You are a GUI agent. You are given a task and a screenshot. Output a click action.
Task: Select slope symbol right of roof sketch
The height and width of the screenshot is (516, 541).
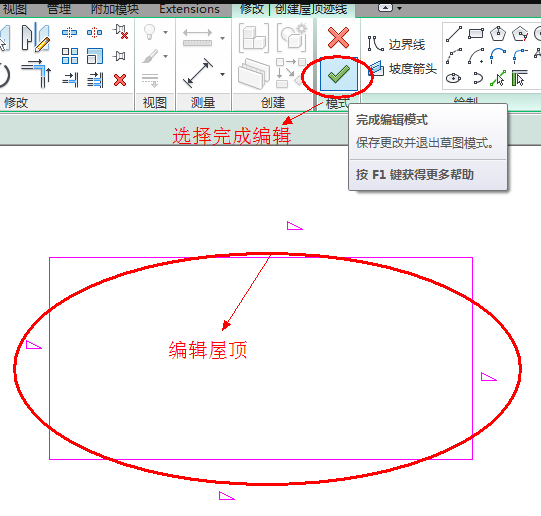tap(489, 377)
